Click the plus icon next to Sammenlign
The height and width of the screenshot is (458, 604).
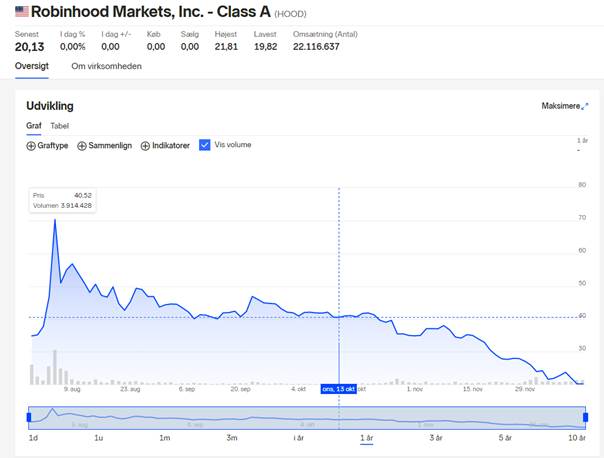[x=82, y=146]
